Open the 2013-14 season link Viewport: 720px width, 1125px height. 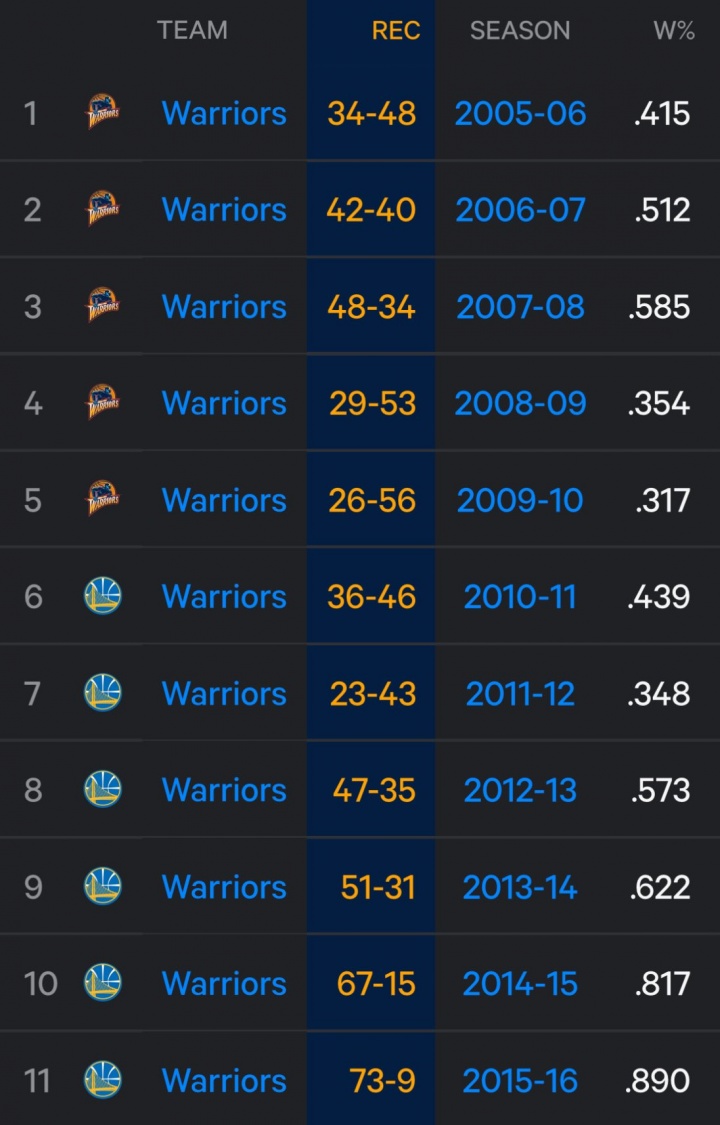pos(520,887)
